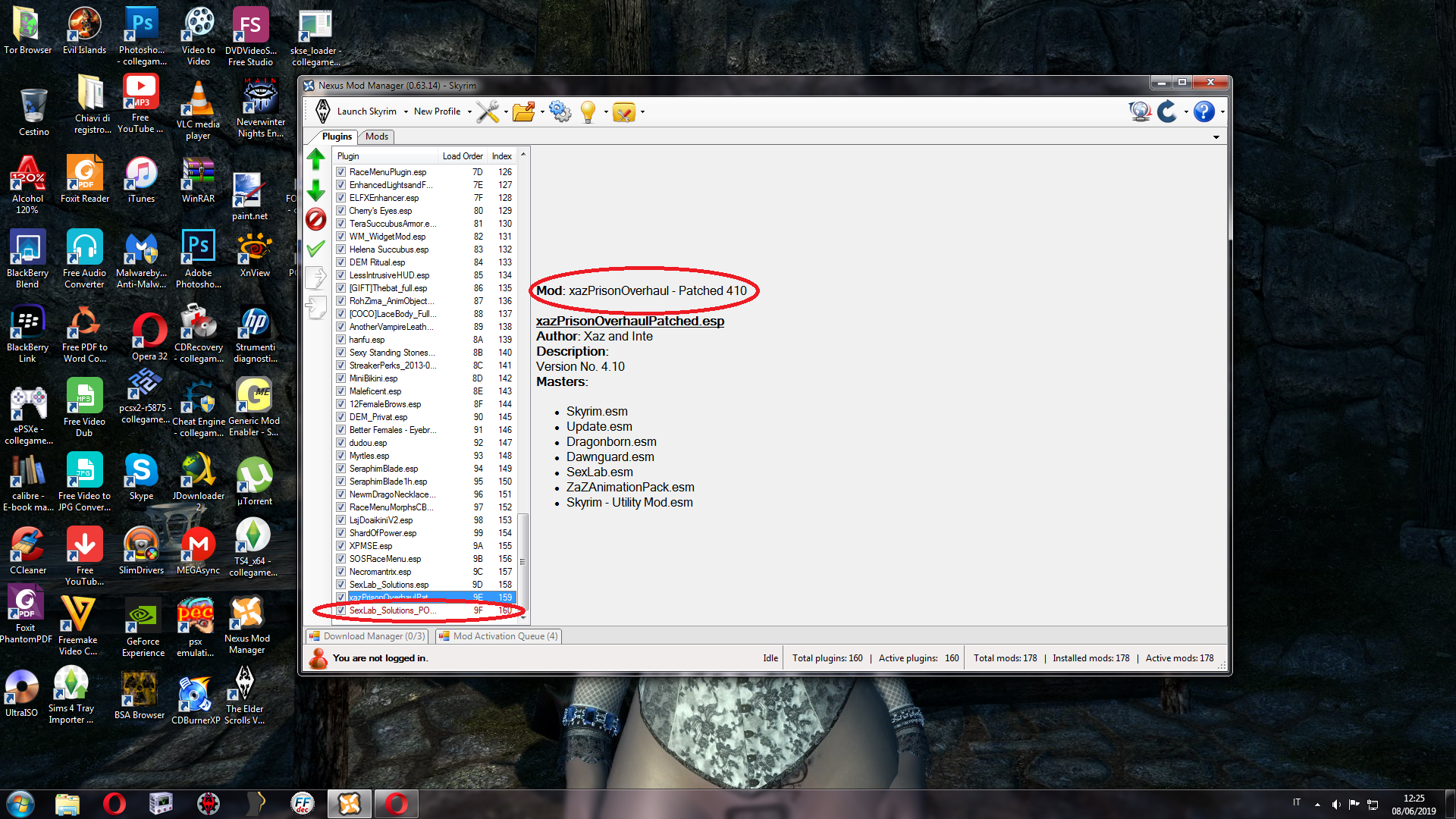The image size is (1456, 819).
Task: Click xazPrisonOverhaulPatched.esp link
Action: [630, 321]
